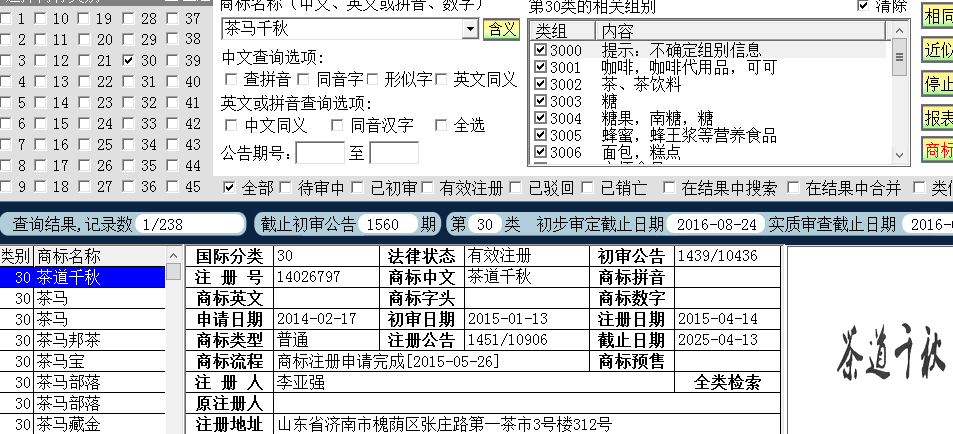The image size is (953, 434).
Task: Click the application date 2014-02-17
Action: point(316,319)
